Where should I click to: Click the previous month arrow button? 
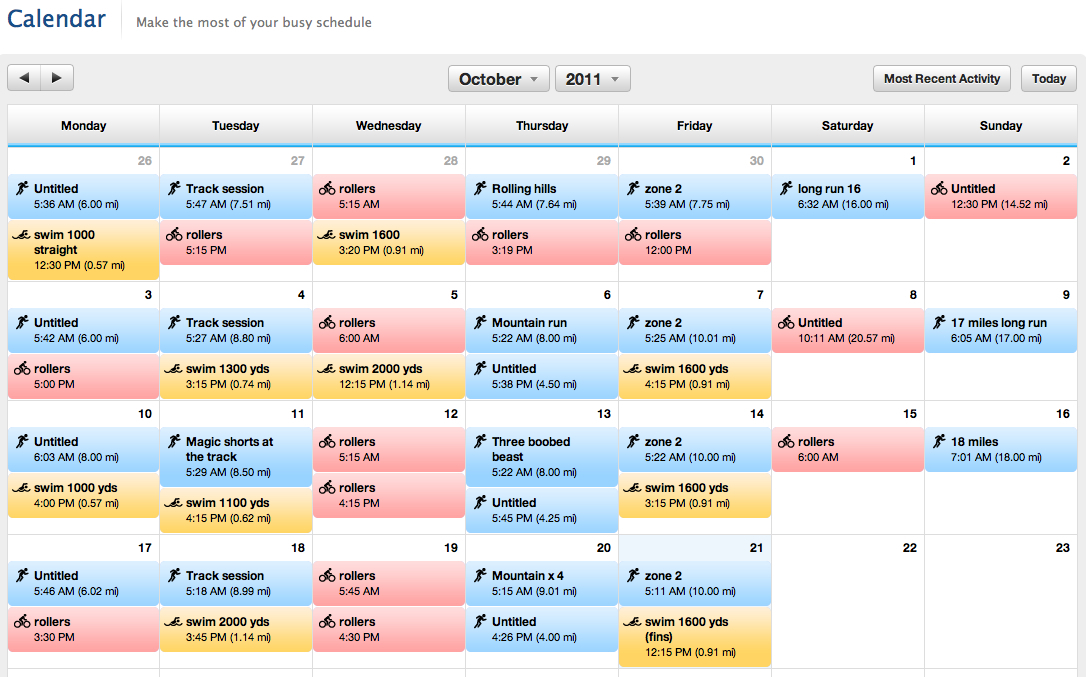click(x=24, y=78)
